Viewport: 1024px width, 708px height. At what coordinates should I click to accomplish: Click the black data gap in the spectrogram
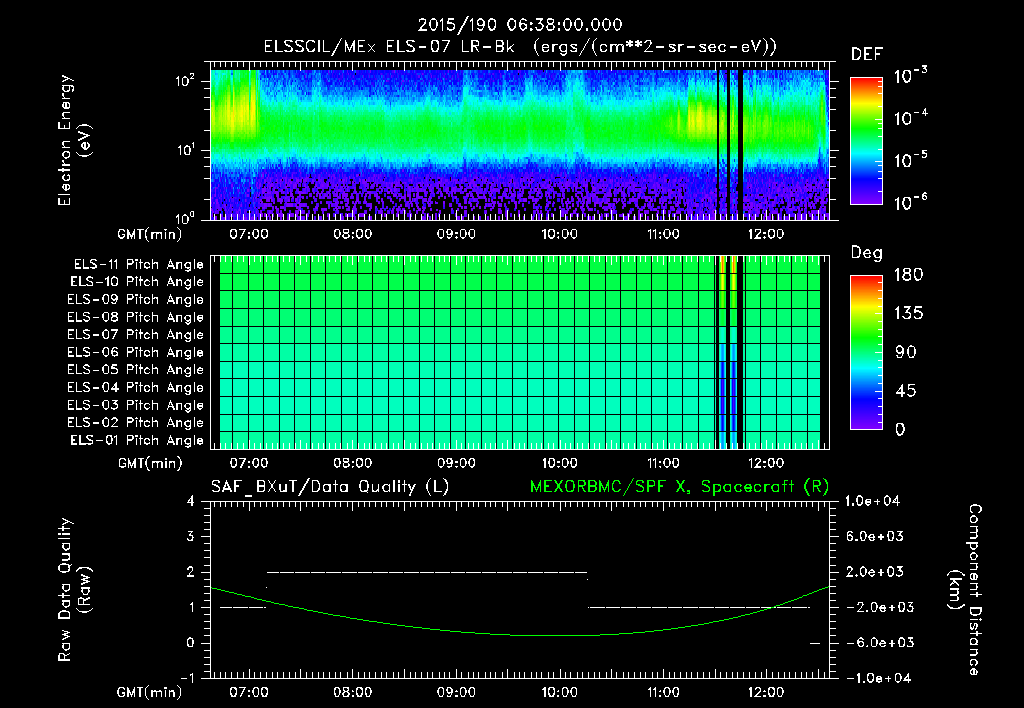(741, 144)
